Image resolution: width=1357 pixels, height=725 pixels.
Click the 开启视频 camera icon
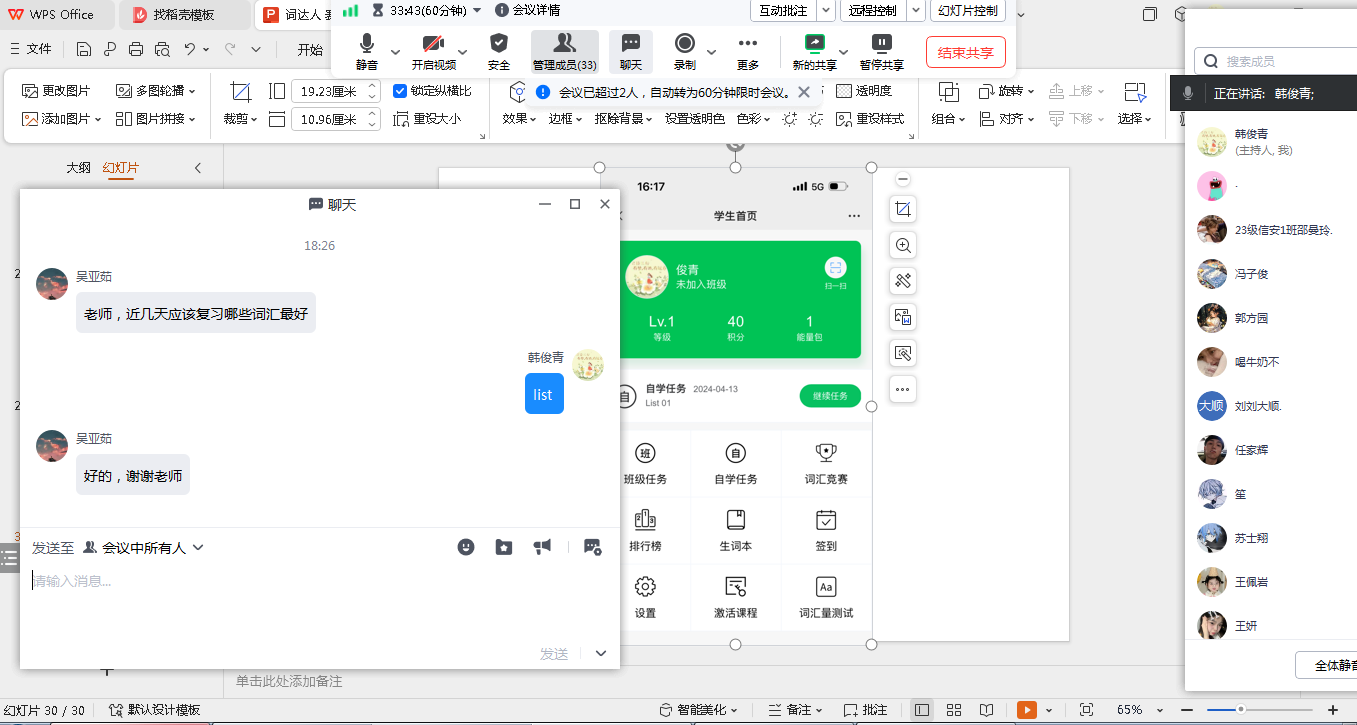pyautogui.click(x=433, y=44)
